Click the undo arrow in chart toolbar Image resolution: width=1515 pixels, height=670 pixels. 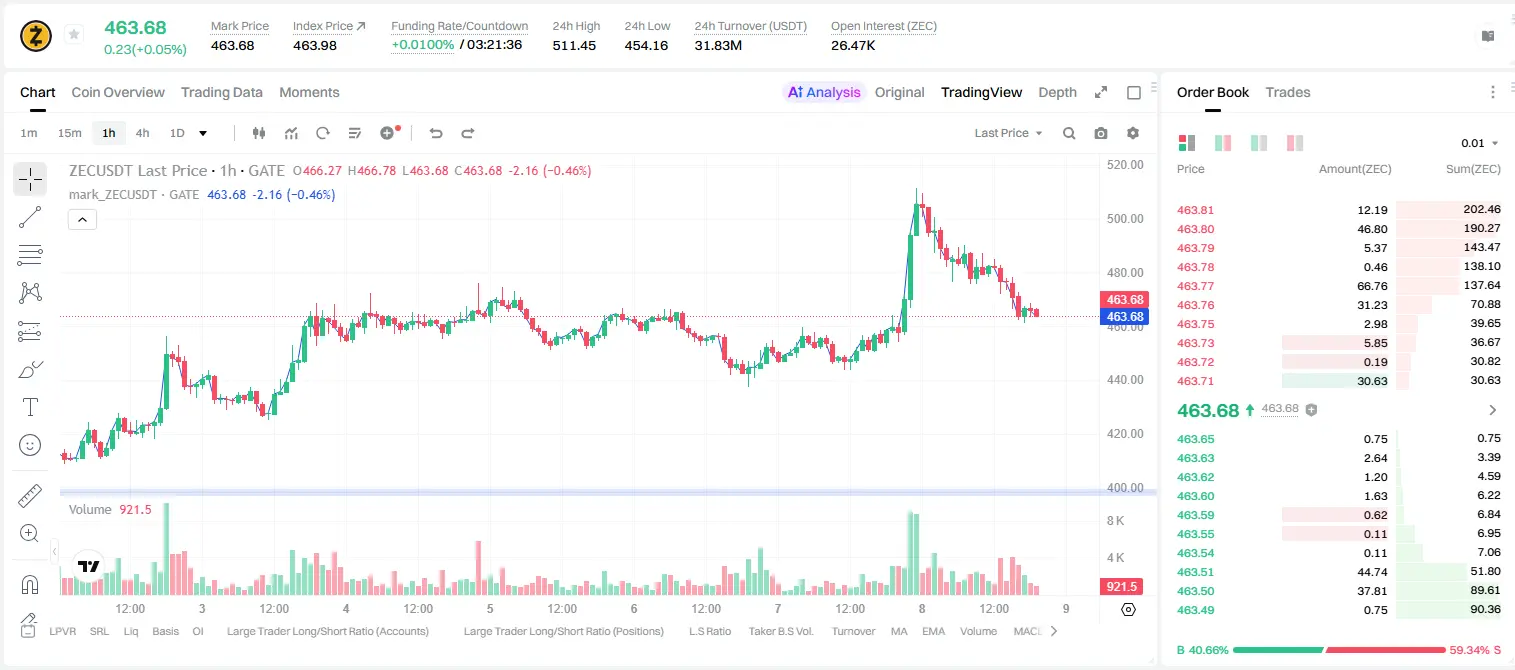436,133
